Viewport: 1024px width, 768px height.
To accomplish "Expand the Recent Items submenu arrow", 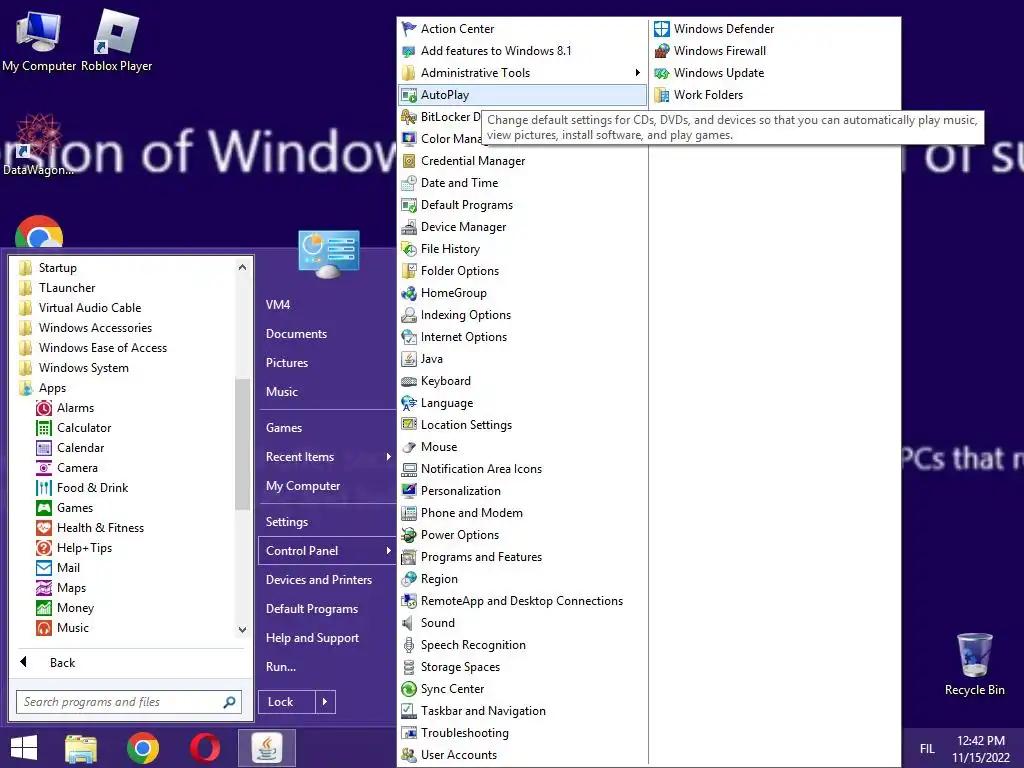I will point(389,456).
